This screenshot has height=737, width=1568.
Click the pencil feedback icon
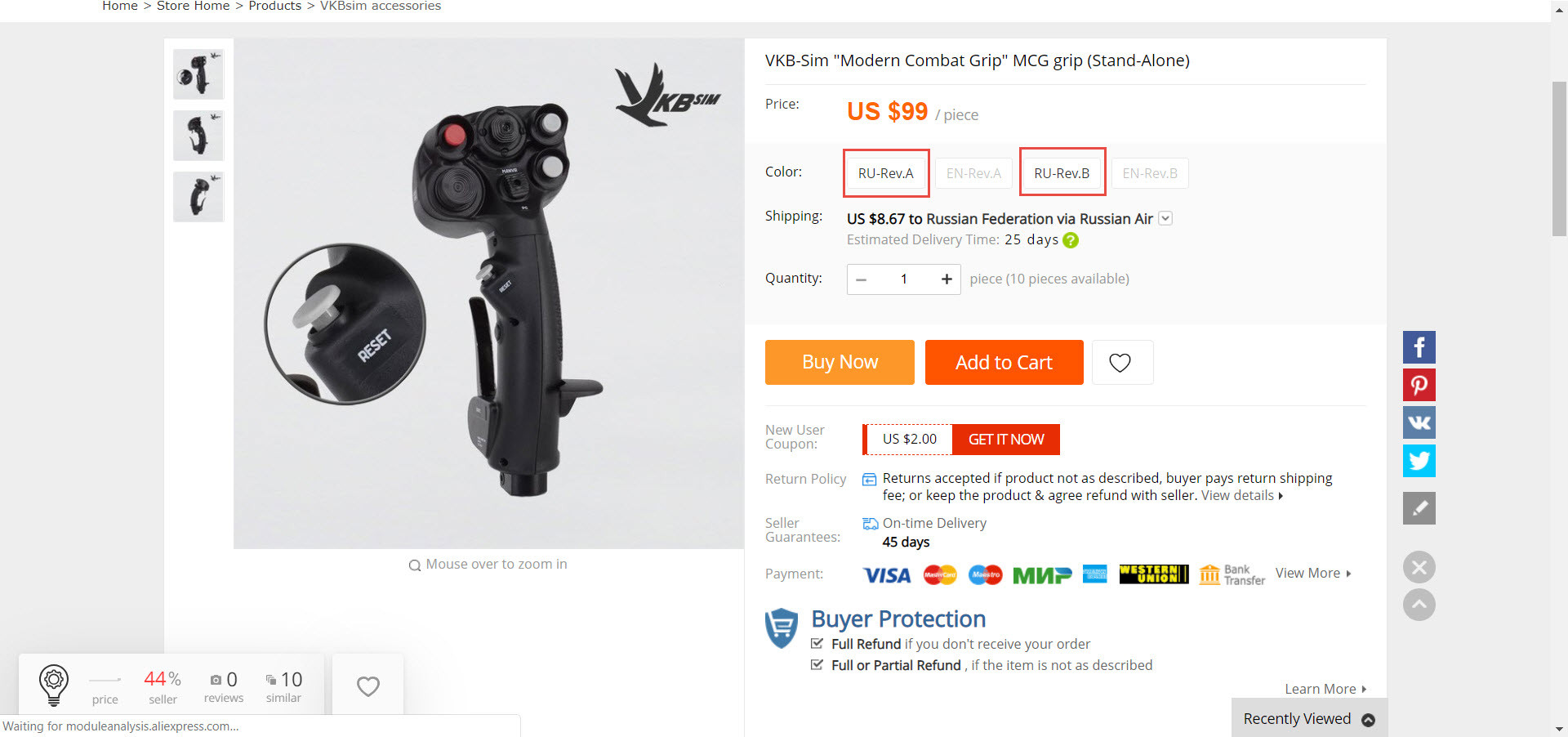pyautogui.click(x=1419, y=508)
